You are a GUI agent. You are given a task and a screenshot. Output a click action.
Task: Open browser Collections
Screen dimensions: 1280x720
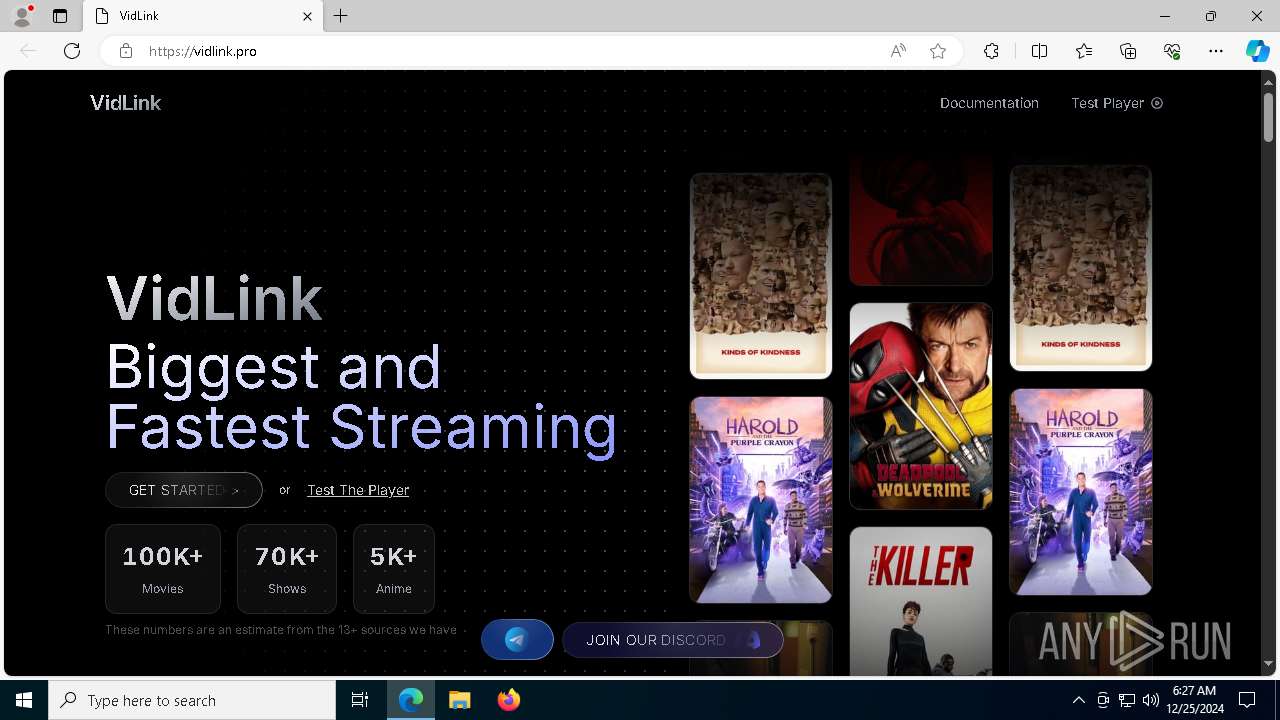[x=1128, y=51]
